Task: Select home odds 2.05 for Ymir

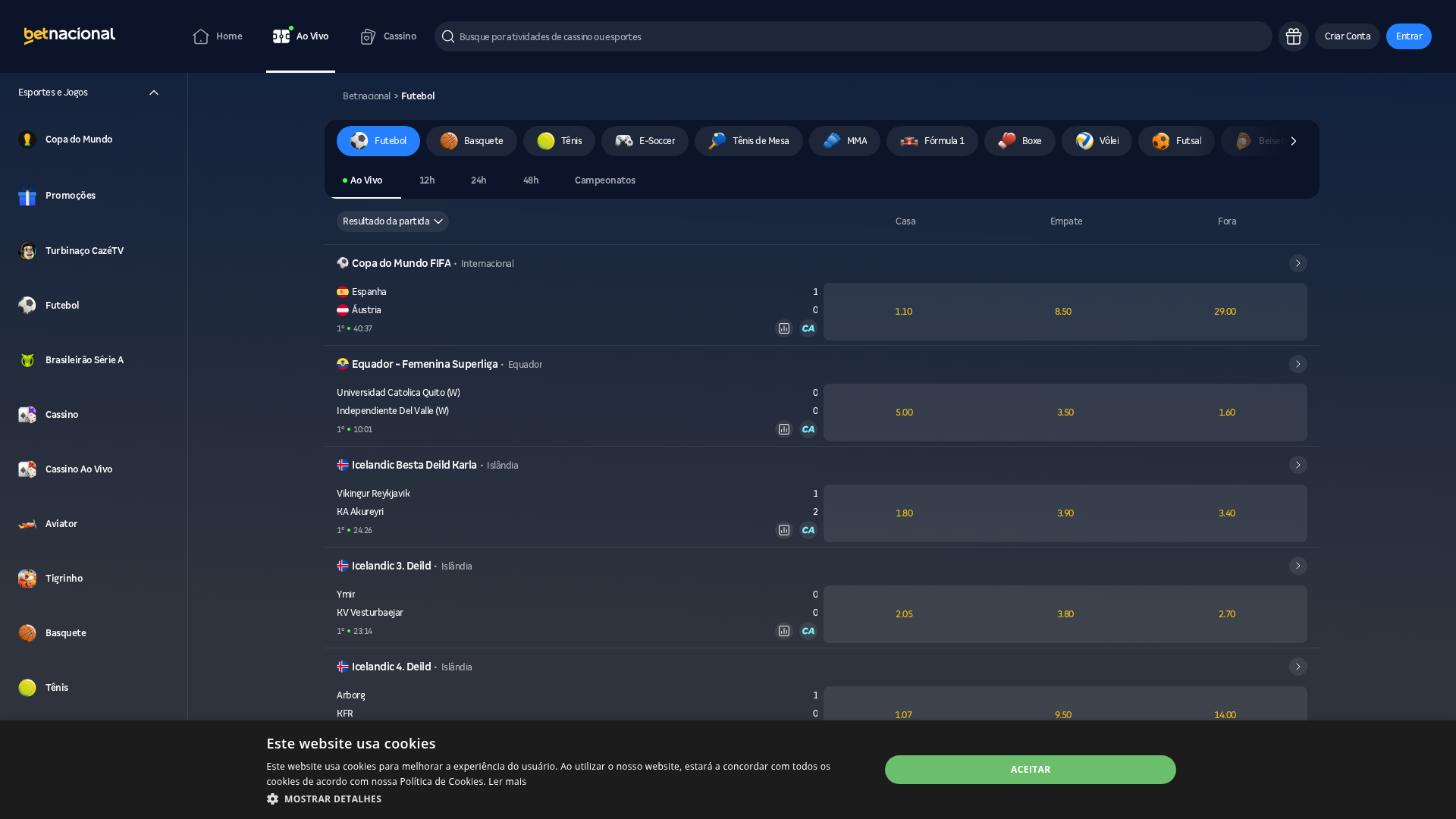Action: 904,614
